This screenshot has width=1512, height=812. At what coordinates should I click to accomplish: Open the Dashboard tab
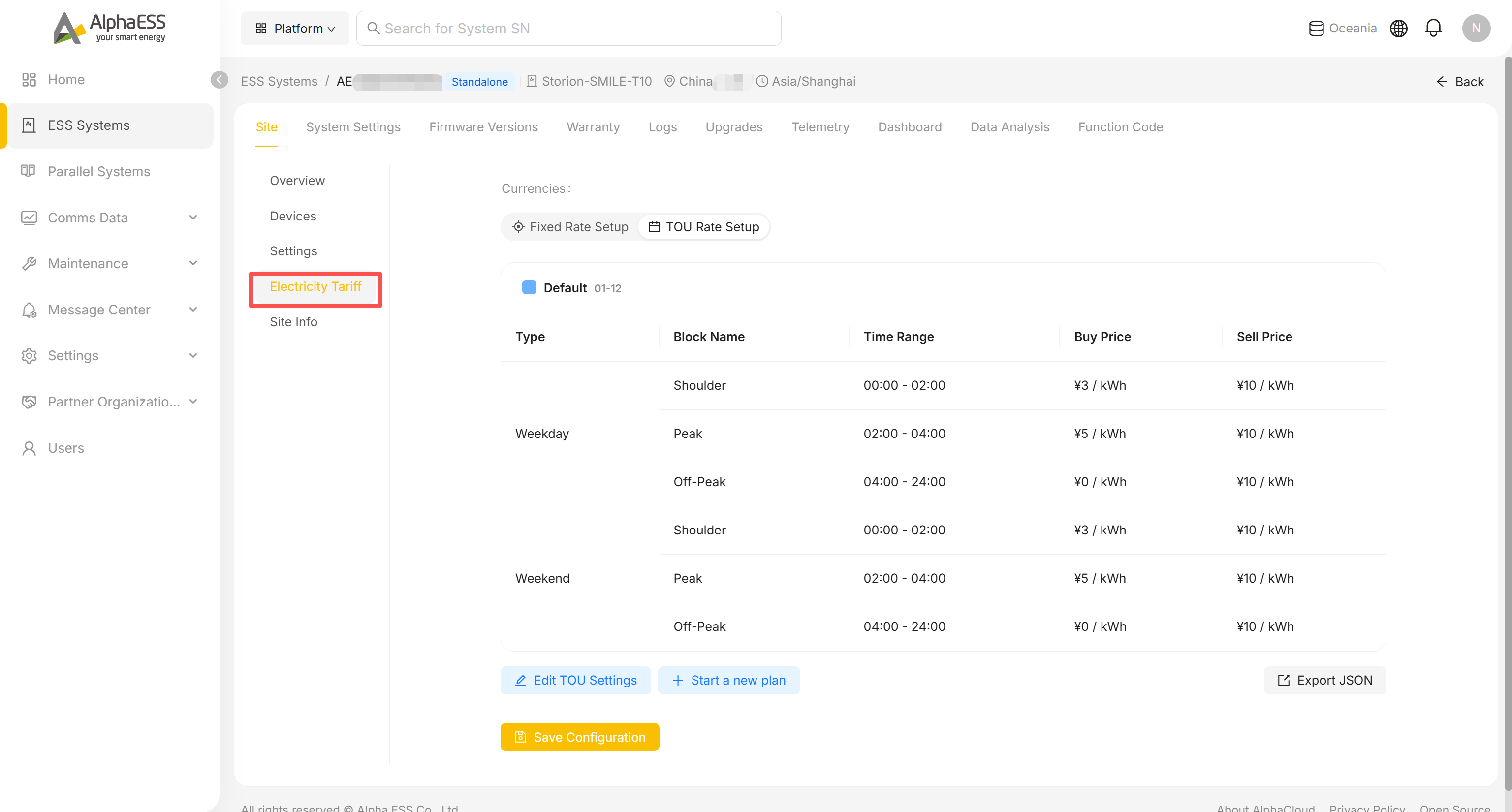pos(910,127)
